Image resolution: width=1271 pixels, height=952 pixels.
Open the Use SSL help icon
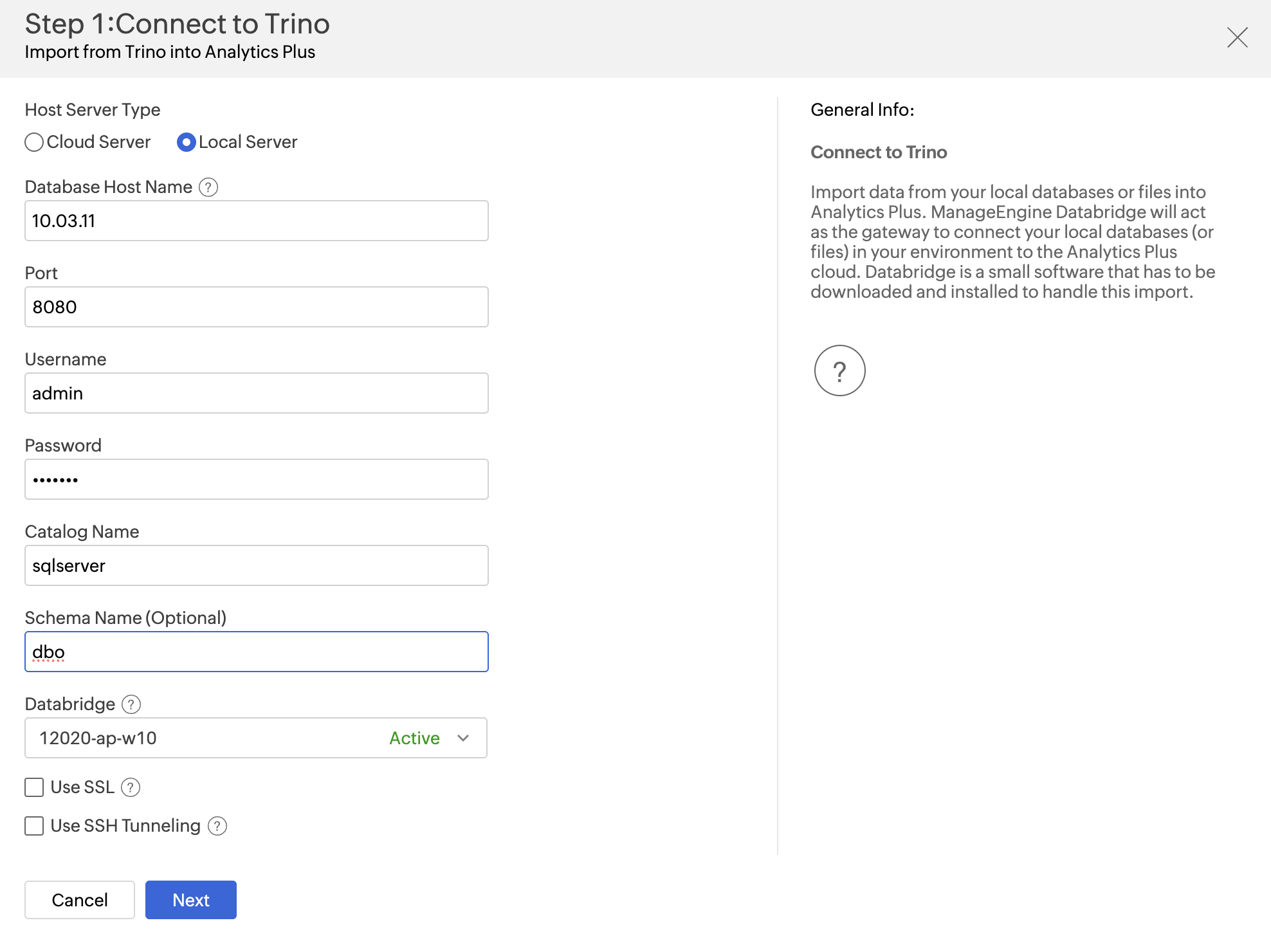[131, 787]
